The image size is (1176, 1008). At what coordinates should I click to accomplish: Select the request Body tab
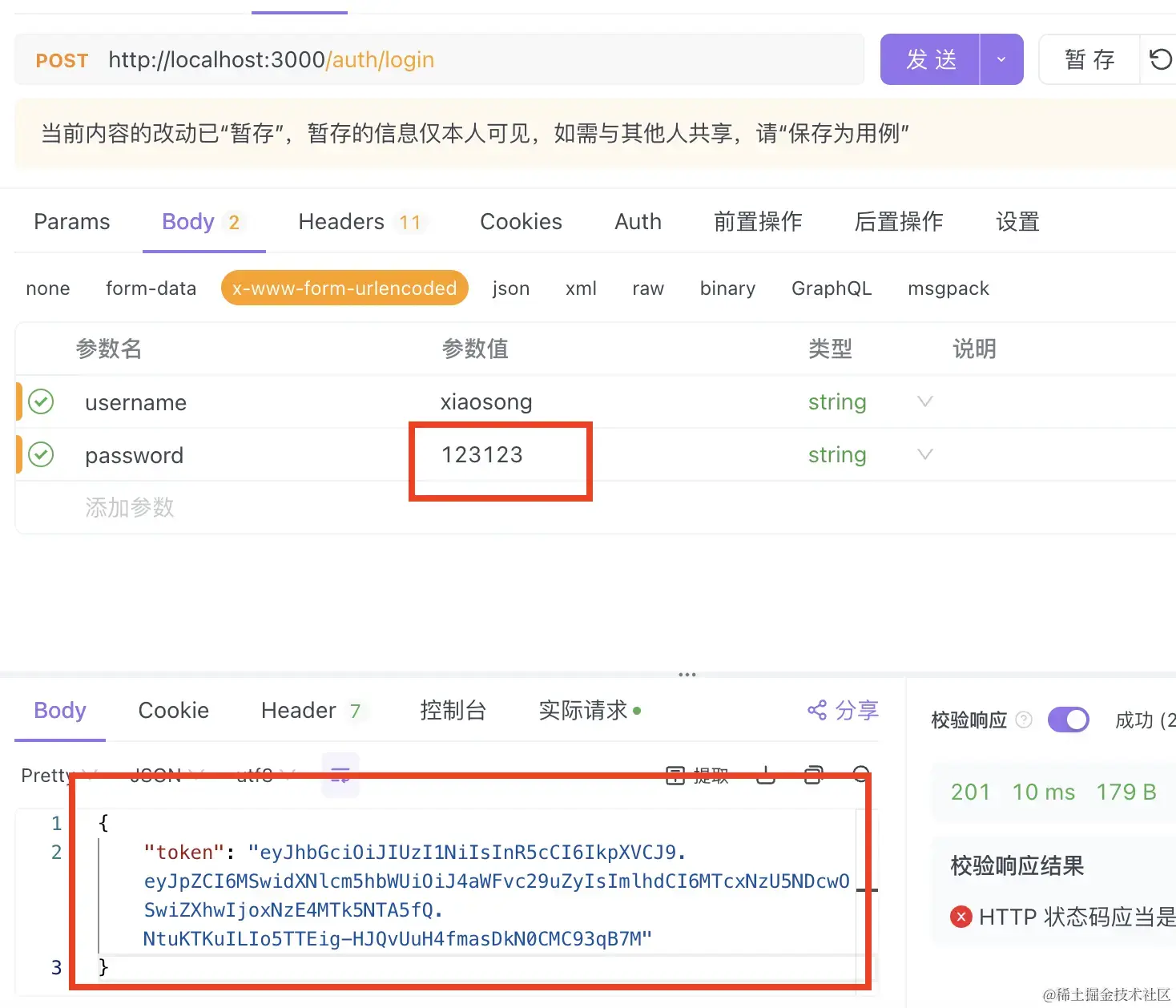(203, 221)
